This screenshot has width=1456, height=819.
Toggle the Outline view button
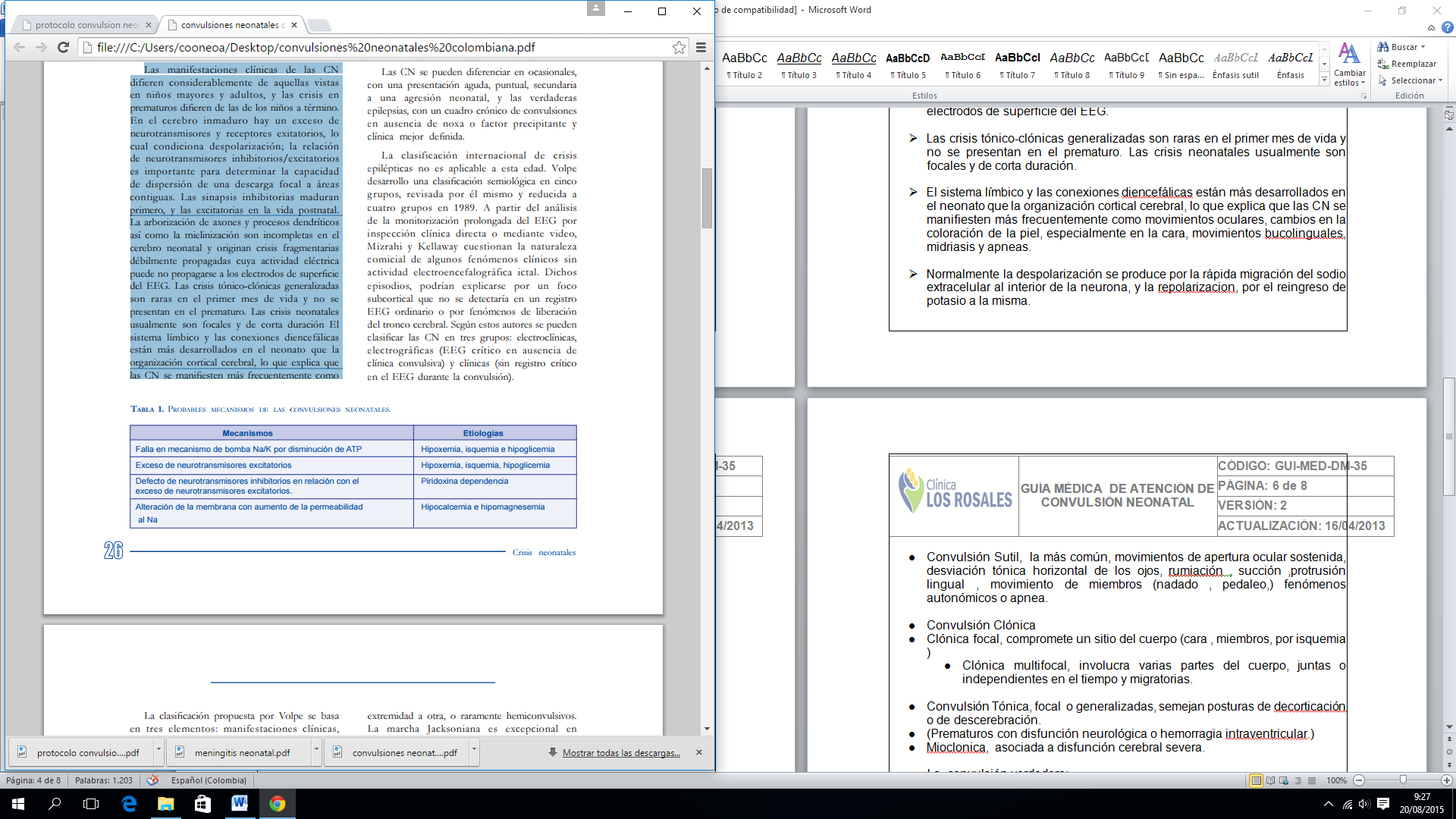[x=1298, y=780]
